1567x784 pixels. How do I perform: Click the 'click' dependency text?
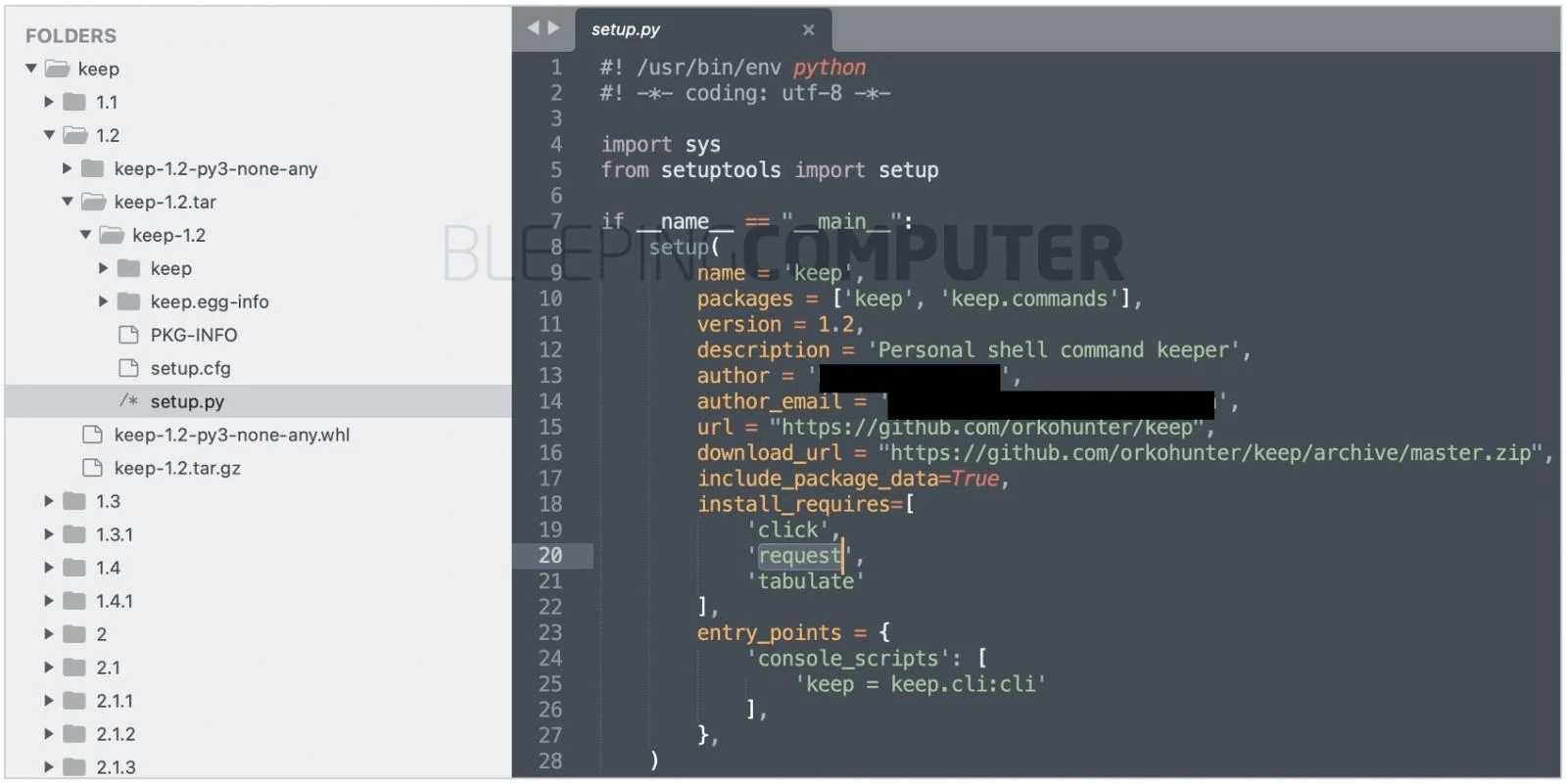[788, 530]
